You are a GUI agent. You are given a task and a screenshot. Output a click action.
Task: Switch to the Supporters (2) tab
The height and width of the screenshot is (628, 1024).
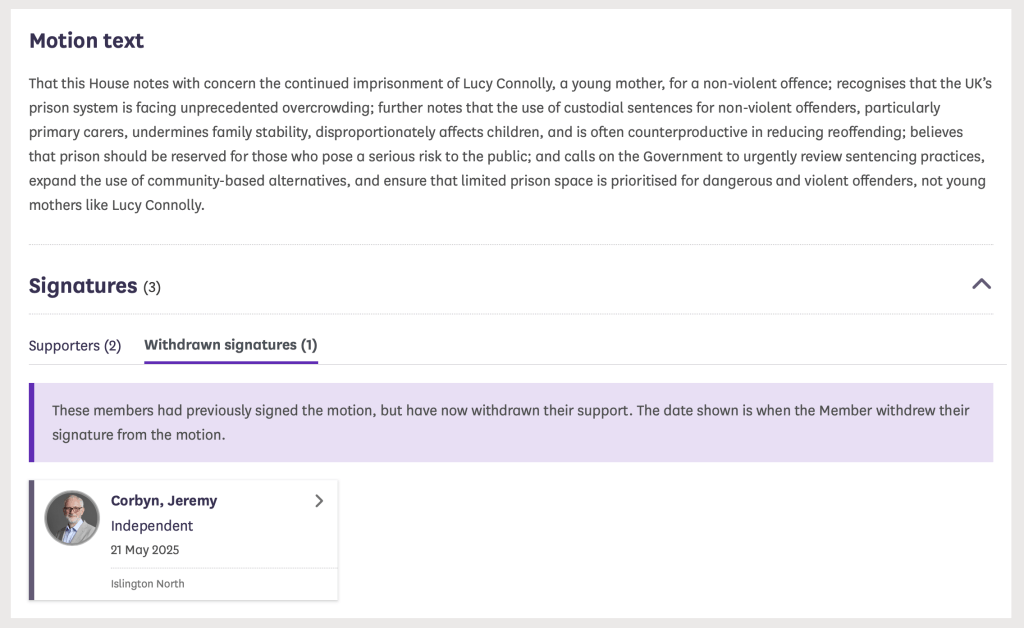pyautogui.click(x=75, y=345)
